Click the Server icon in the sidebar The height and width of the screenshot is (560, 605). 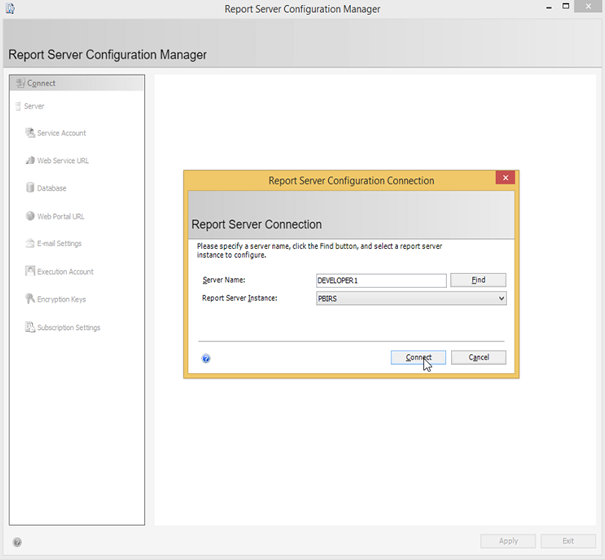point(17,106)
